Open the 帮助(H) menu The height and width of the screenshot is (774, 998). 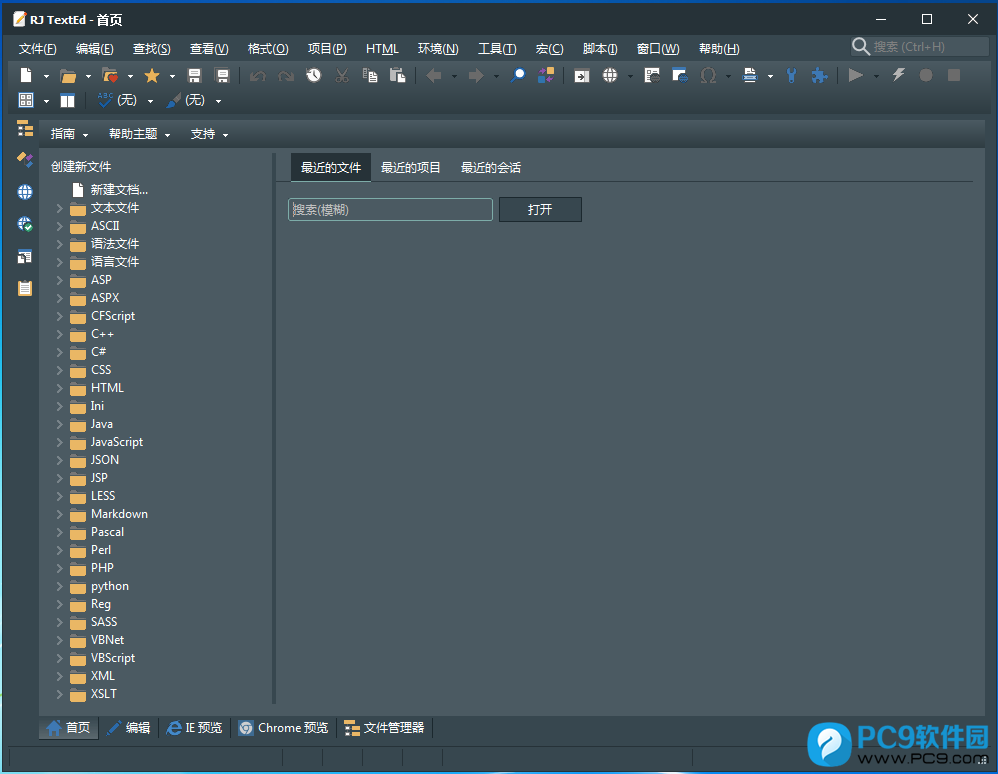(x=719, y=49)
